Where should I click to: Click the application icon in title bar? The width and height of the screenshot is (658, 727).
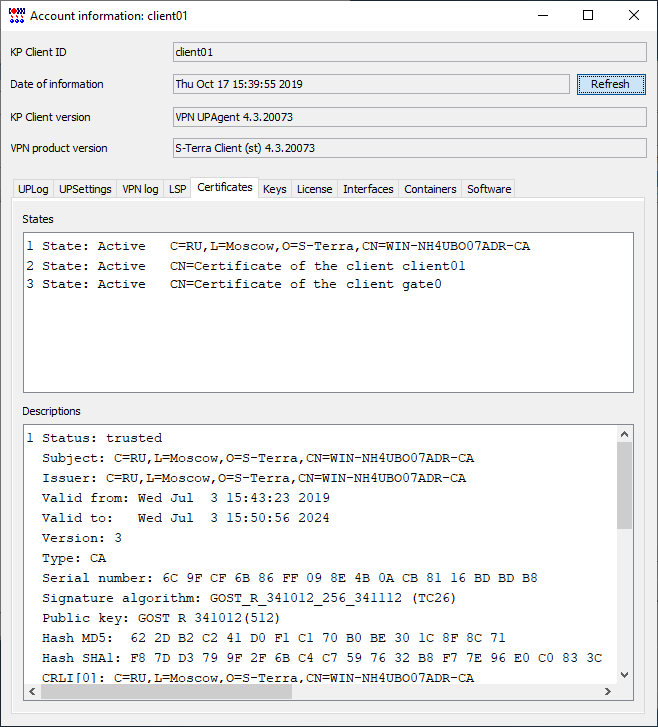pos(17,15)
